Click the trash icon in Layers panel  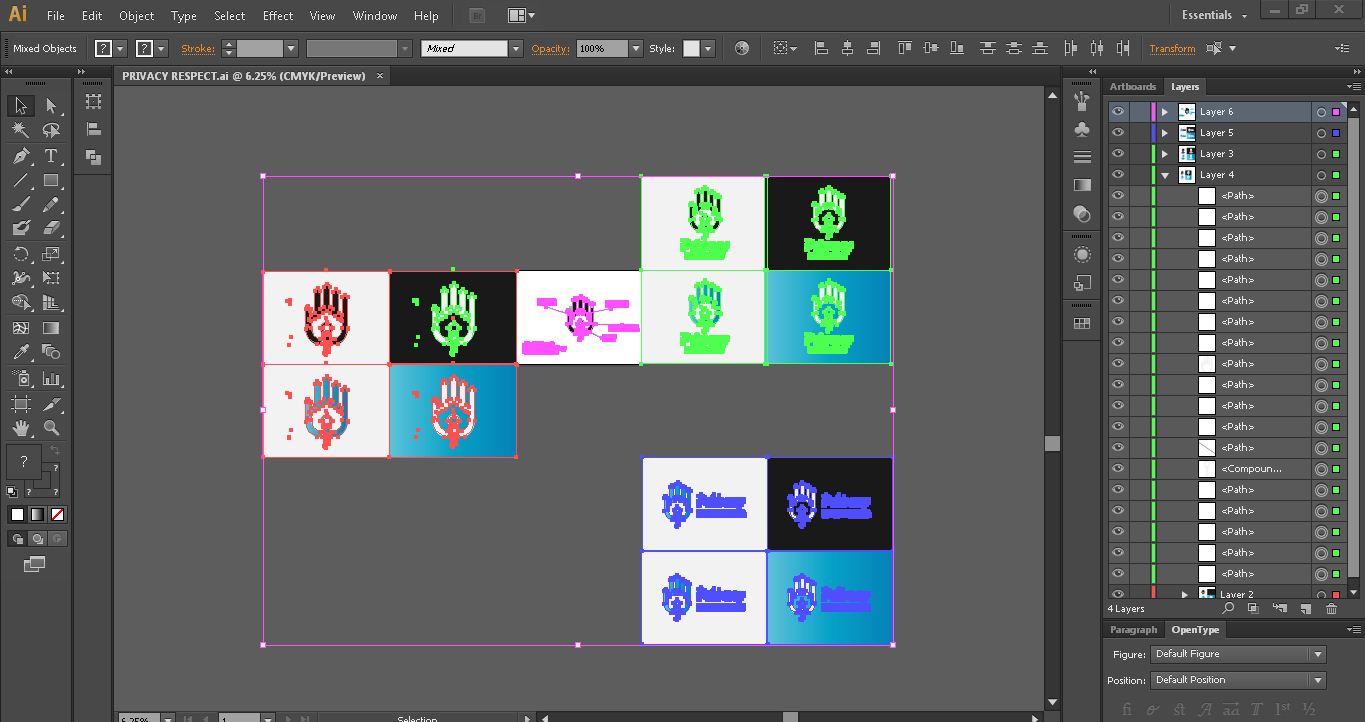pos(1331,608)
